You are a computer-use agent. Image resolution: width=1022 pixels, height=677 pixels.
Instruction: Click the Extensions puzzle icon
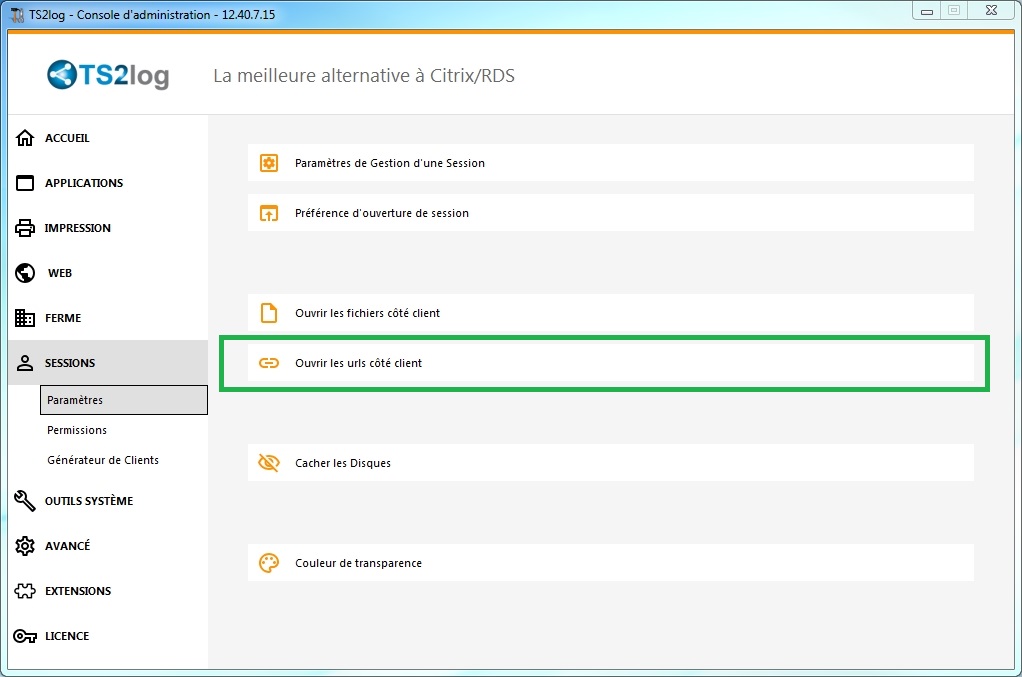point(25,591)
